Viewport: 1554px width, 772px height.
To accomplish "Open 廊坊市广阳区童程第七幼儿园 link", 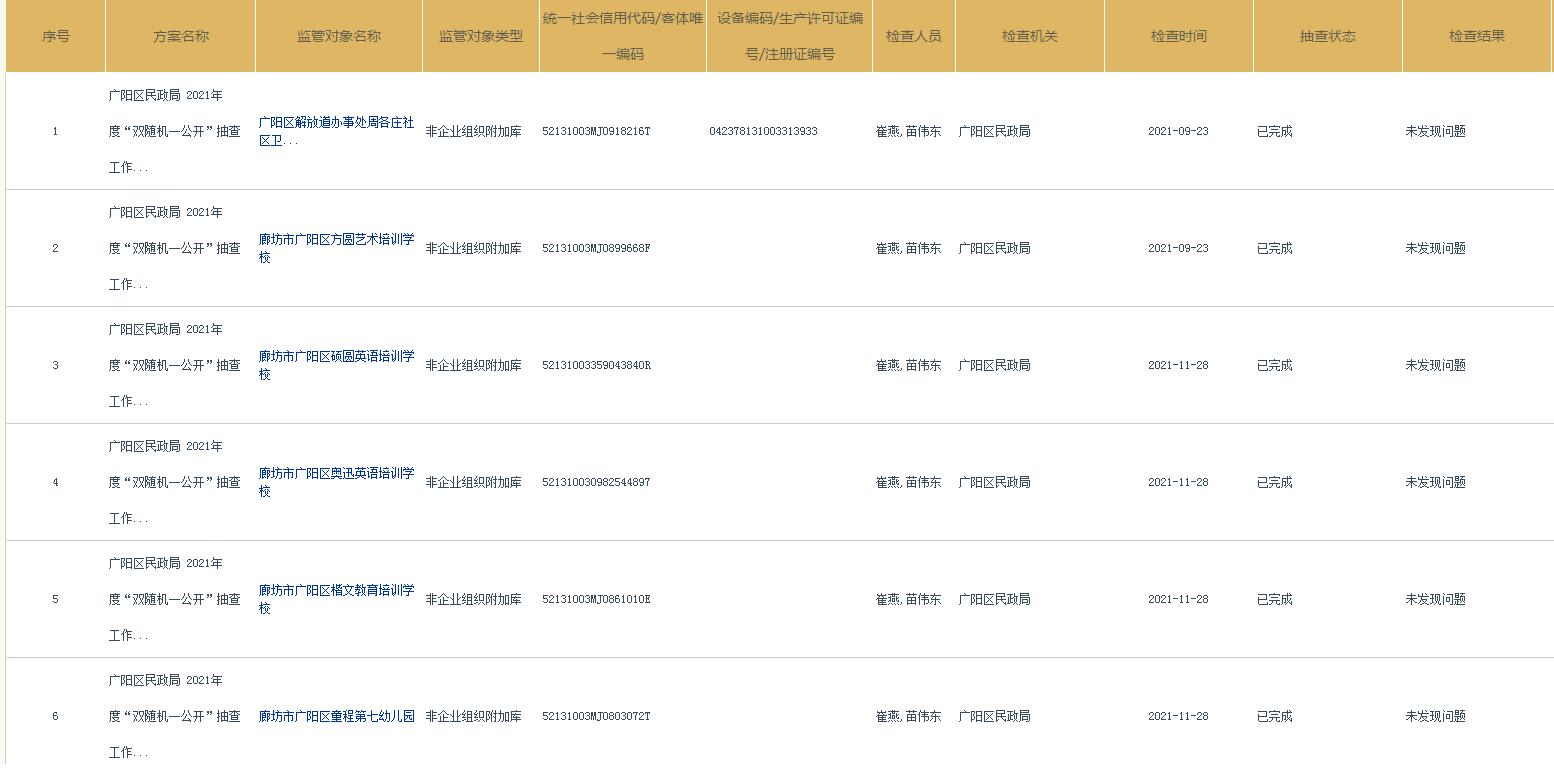I will pyautogui.click(x=336, y=716).
